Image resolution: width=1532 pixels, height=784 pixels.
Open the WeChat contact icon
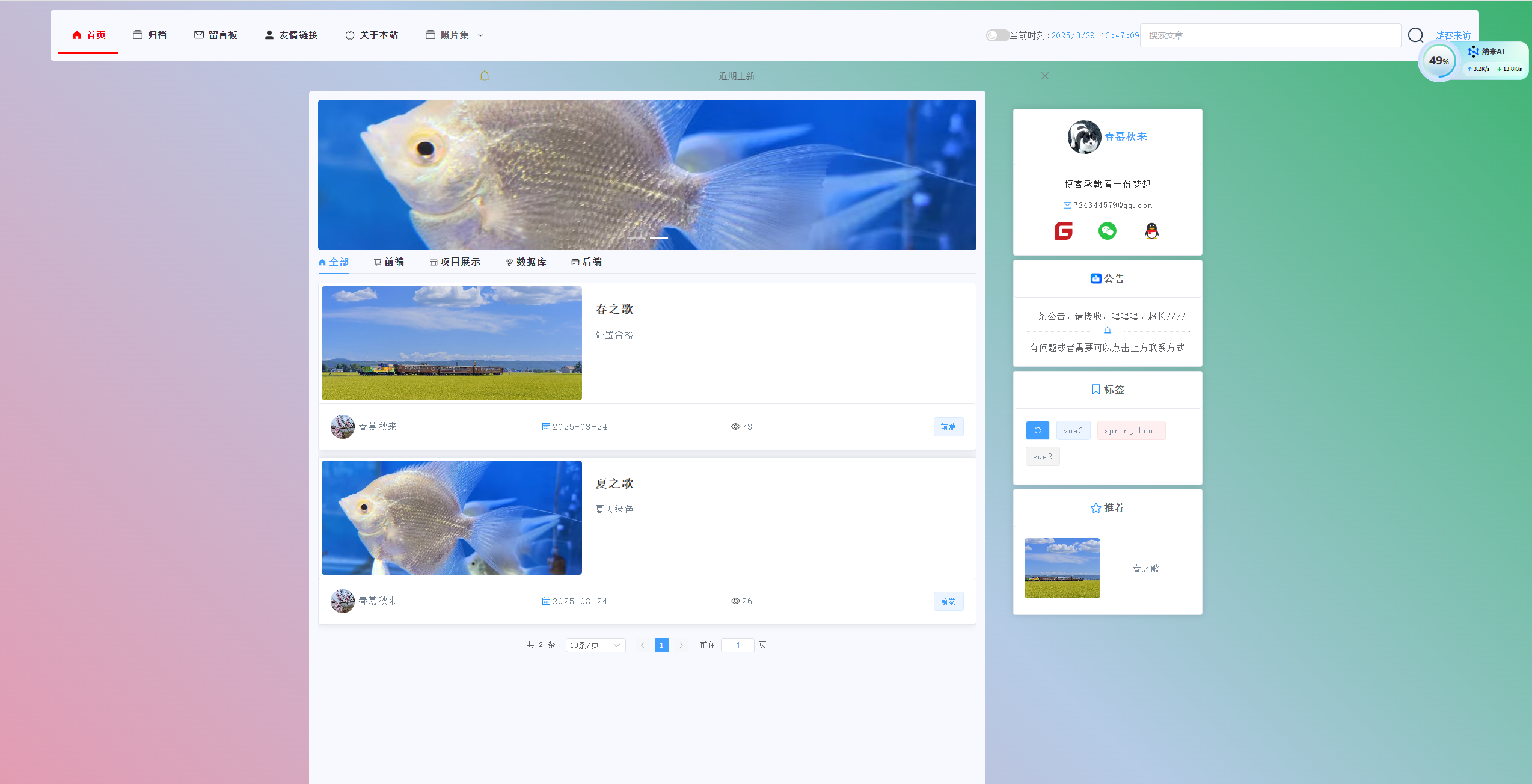(1107, 231)
